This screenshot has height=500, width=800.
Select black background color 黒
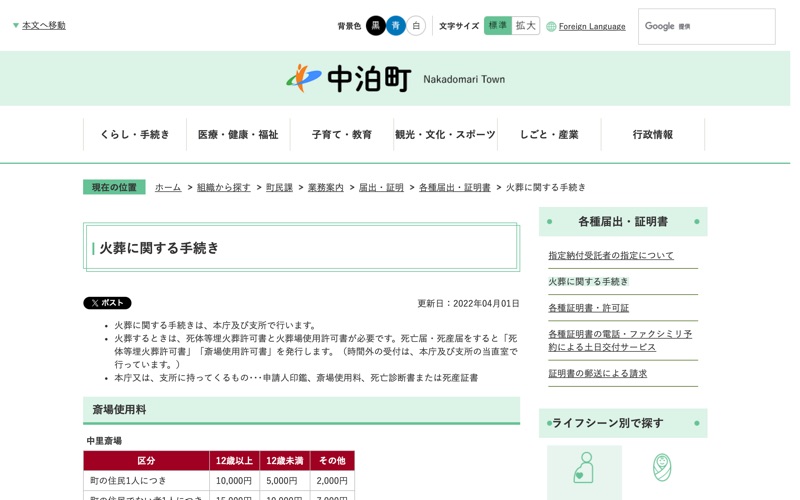click(376, 26)
